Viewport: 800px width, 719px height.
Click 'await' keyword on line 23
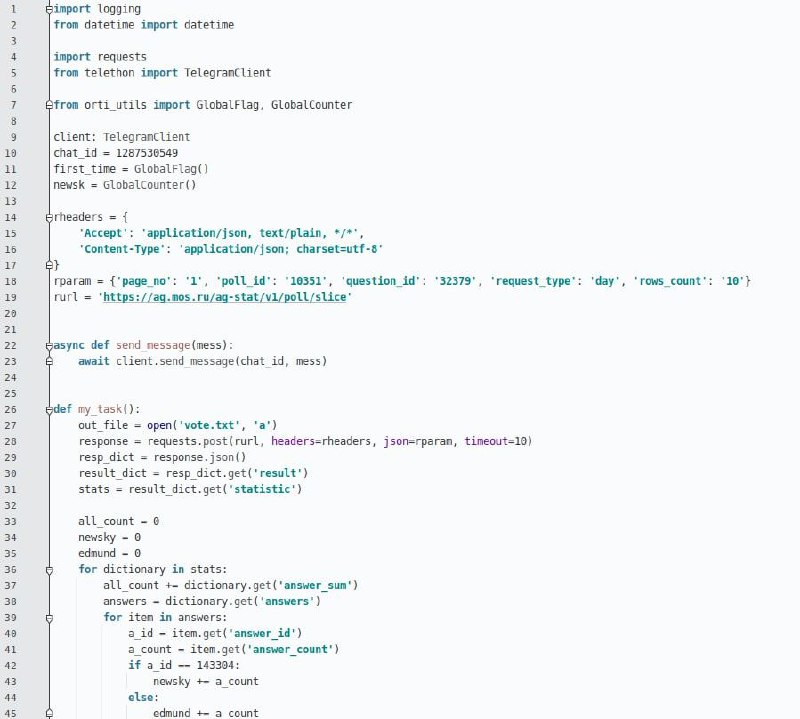(94, 361)
